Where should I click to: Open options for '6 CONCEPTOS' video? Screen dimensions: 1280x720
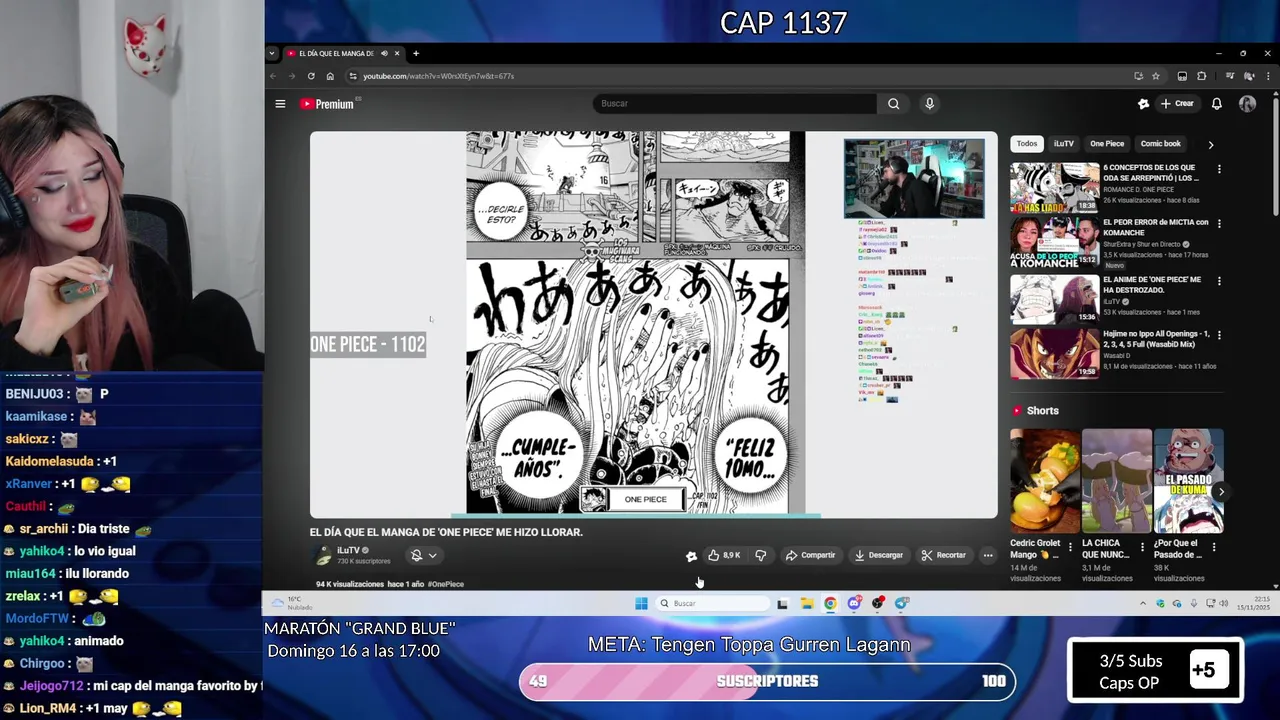tap(1219, 169)
